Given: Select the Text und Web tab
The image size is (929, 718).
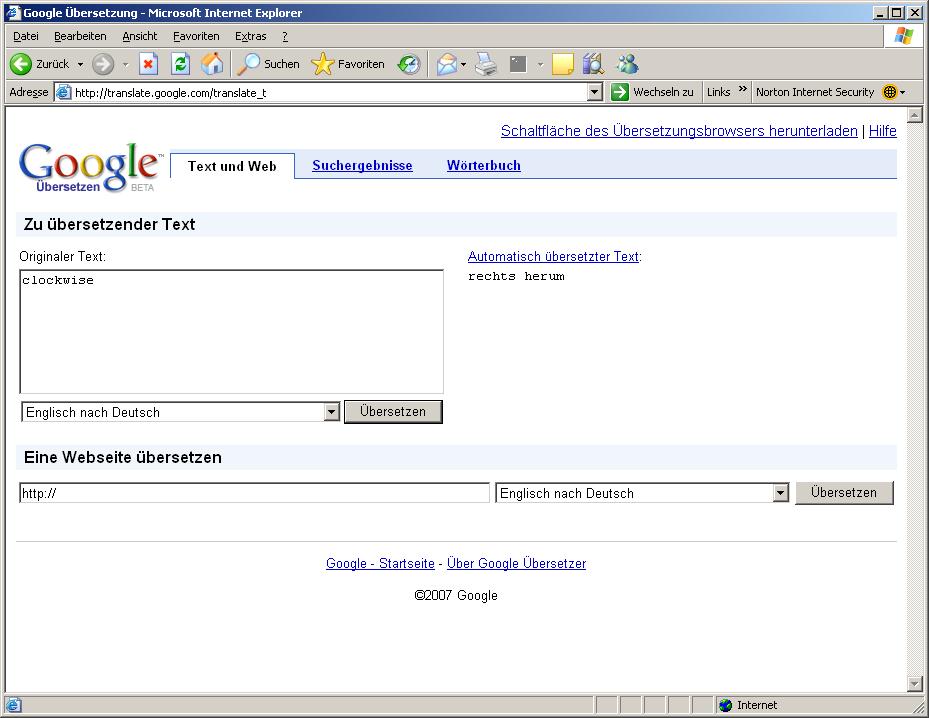Looking at the screenshot, I should [232, 166].
